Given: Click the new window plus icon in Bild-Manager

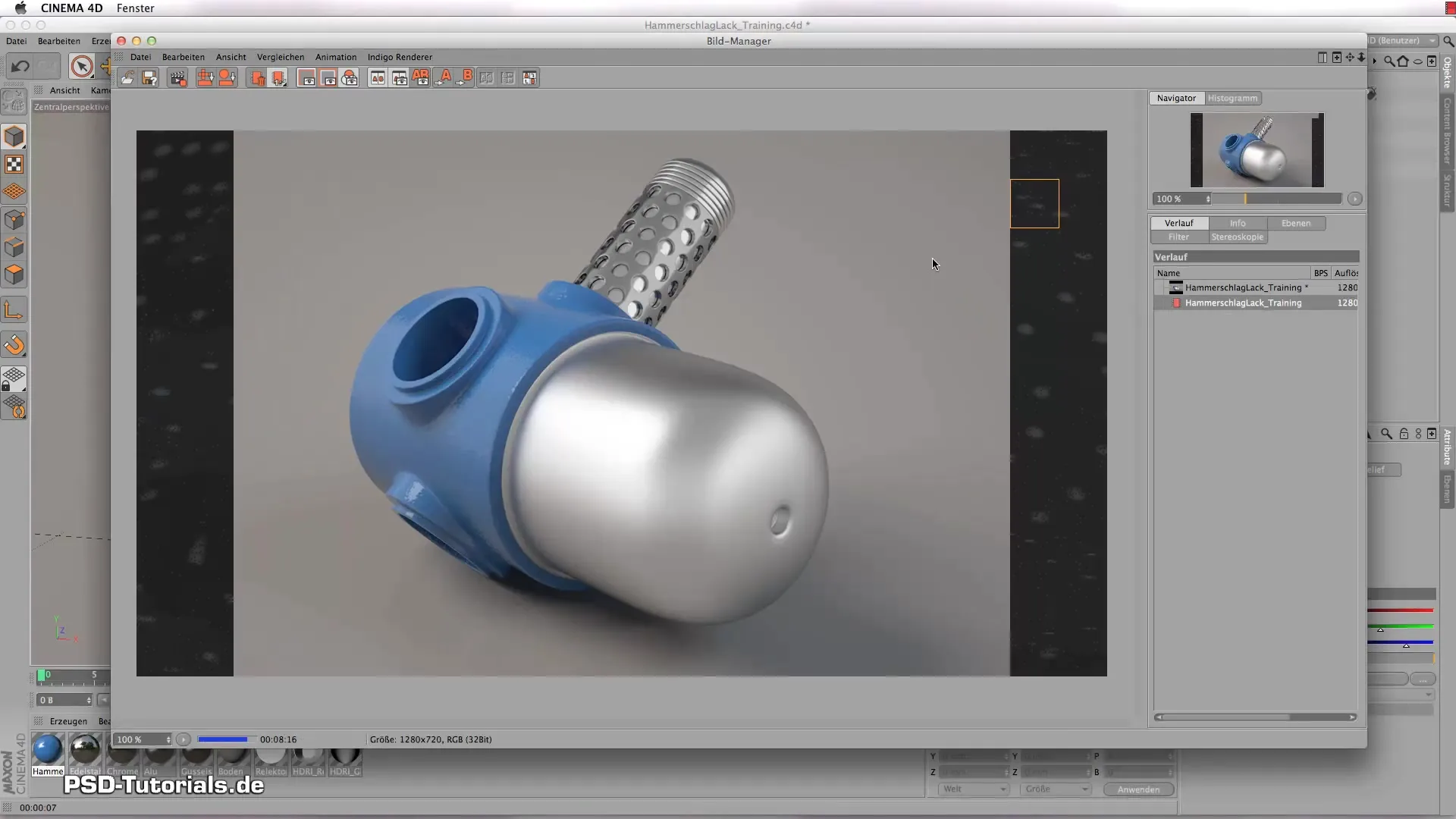Looking at the screenshot, I should click(x=1337, y=58).
